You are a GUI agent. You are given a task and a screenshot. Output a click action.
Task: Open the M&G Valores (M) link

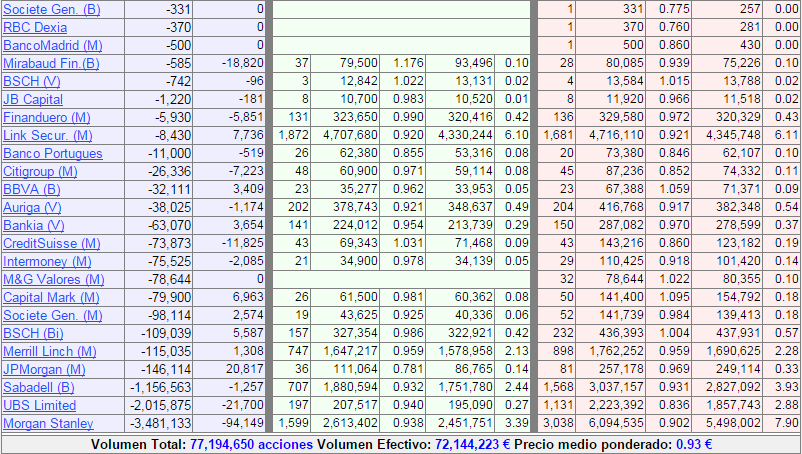point(53,280)
